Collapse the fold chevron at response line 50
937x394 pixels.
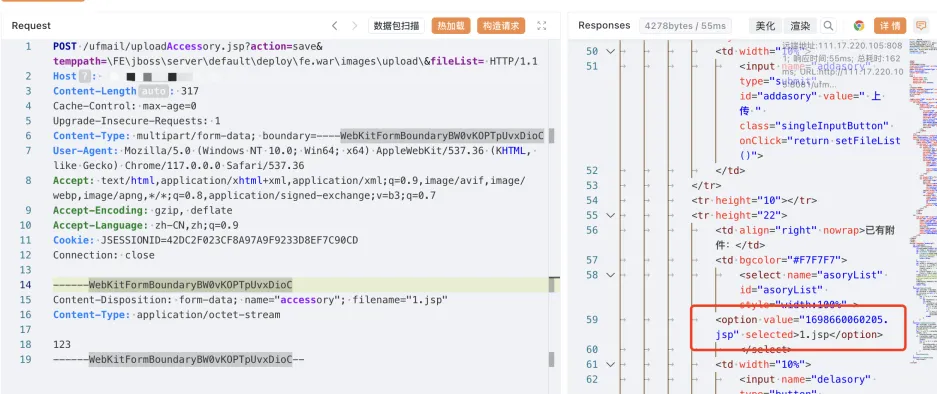coord(610,51)
